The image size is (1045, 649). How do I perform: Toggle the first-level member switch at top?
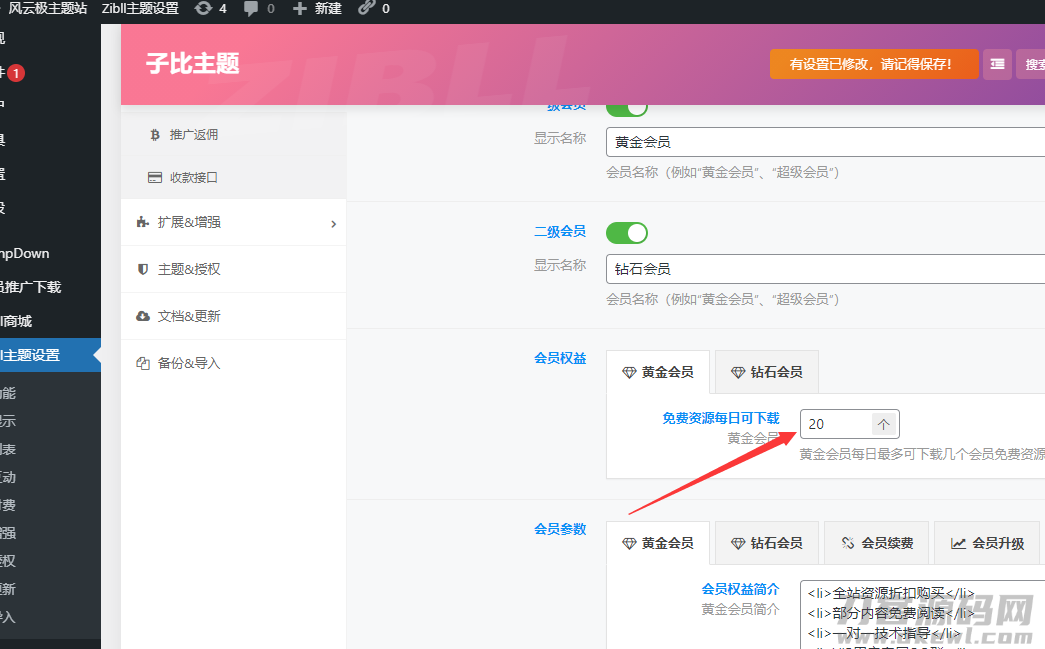627,108
